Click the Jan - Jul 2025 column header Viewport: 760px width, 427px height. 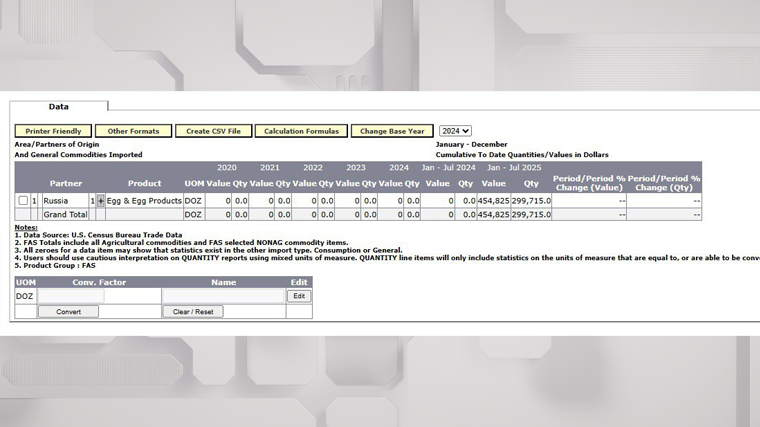click(514, 168)
